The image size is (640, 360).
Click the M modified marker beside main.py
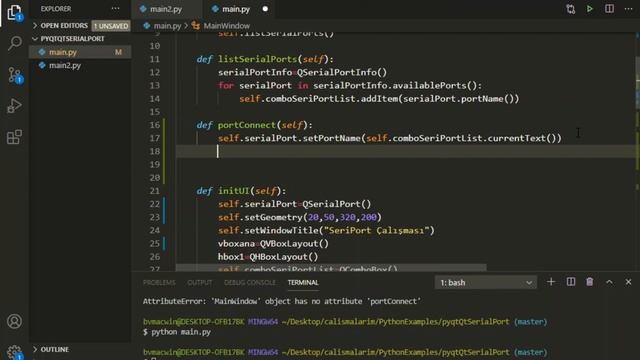[118, 52]
